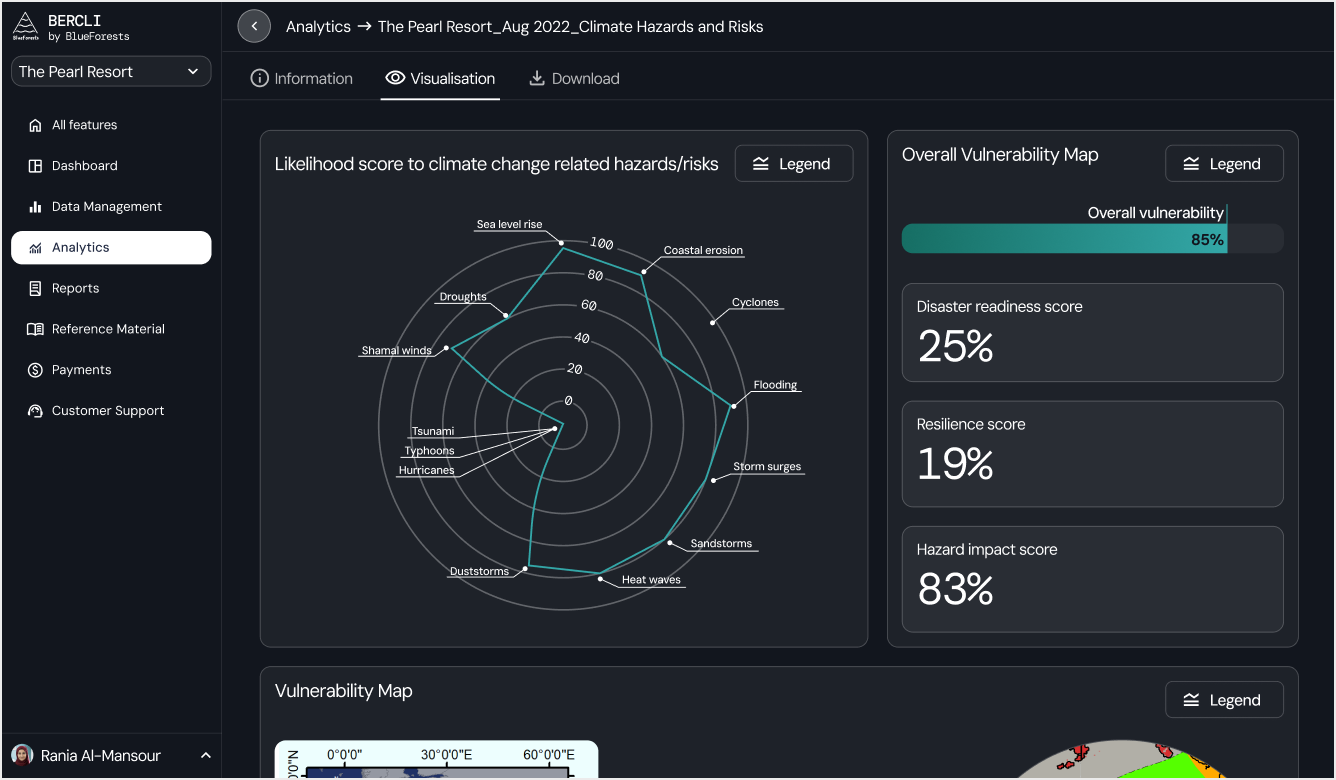Click the Coastal erosion radar label
The image size is (1336, 780).
click(703, 250)
